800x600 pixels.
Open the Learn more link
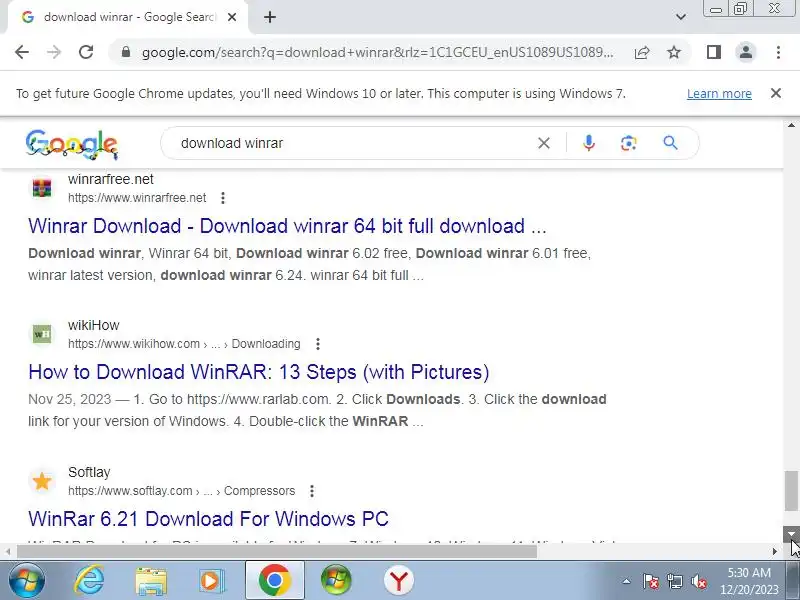(719, 94)
